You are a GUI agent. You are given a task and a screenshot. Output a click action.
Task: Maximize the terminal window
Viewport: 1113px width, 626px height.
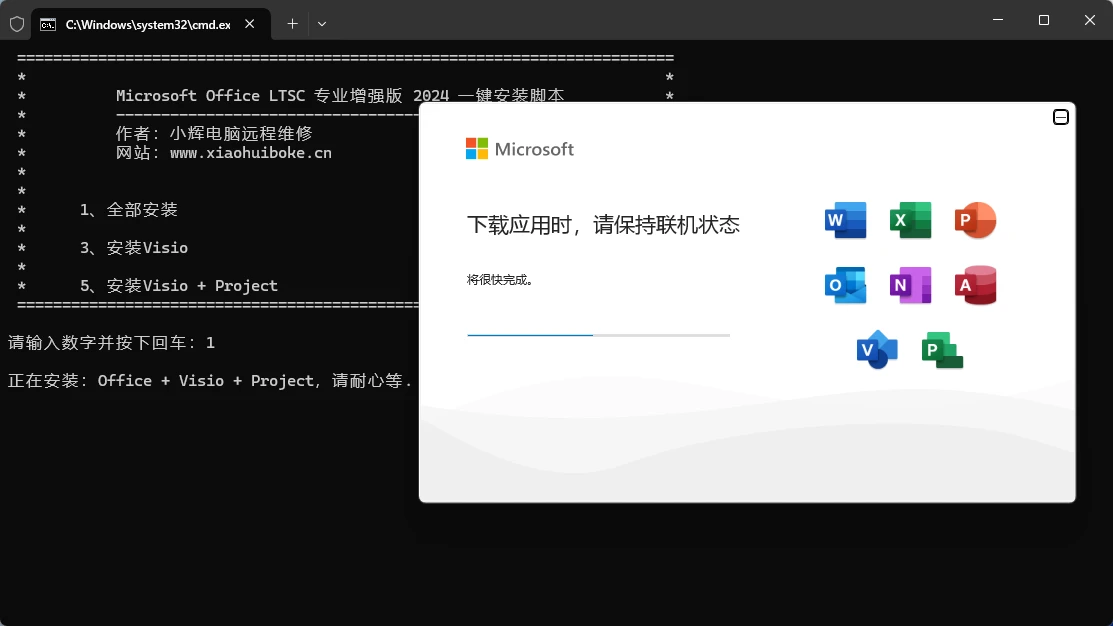click(1044, 20)
